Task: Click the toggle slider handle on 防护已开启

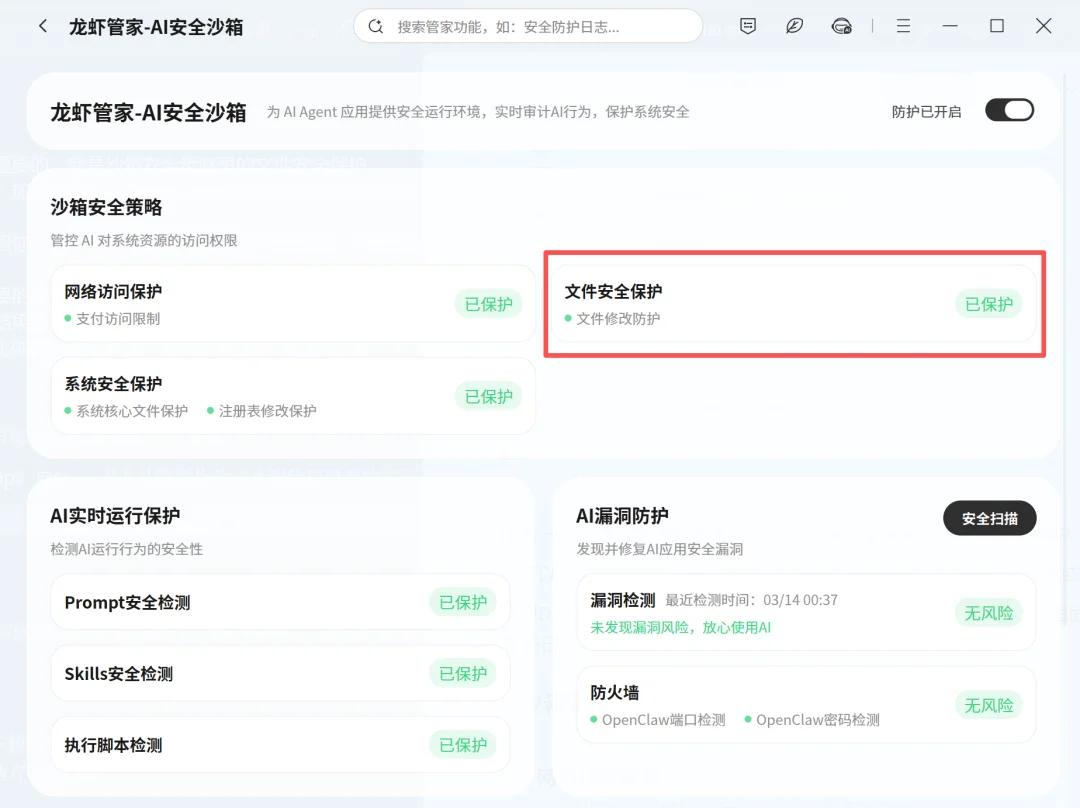Action: 1019,110
